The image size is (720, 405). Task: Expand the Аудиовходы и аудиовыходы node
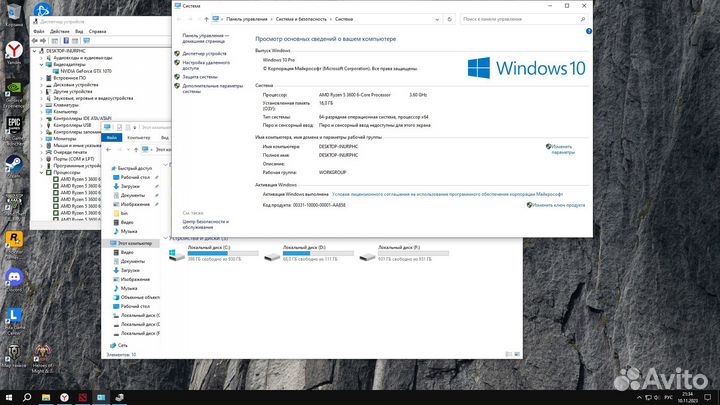click(x=41, y=58)
